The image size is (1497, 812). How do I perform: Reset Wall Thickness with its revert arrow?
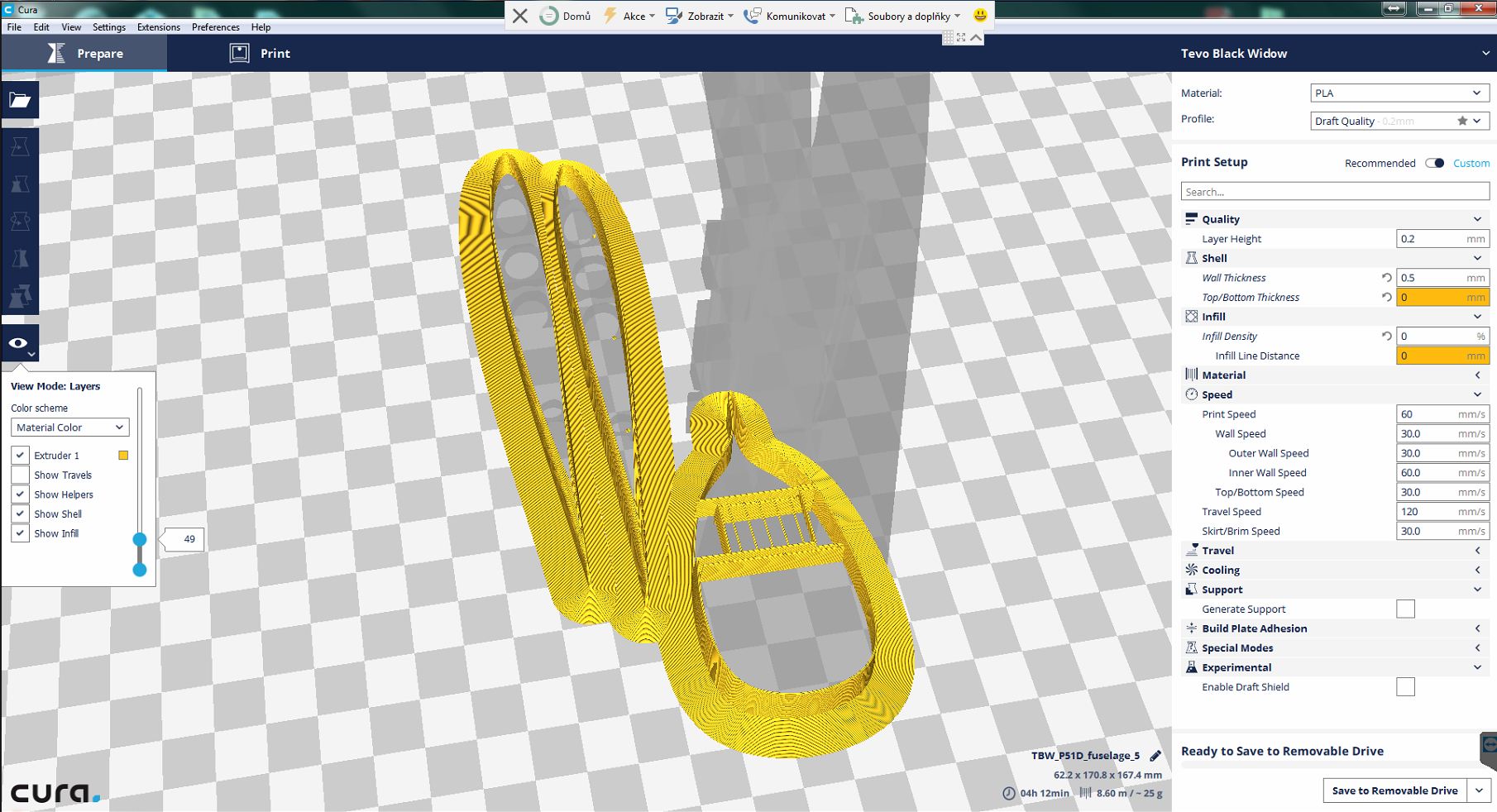point(1386,278)
